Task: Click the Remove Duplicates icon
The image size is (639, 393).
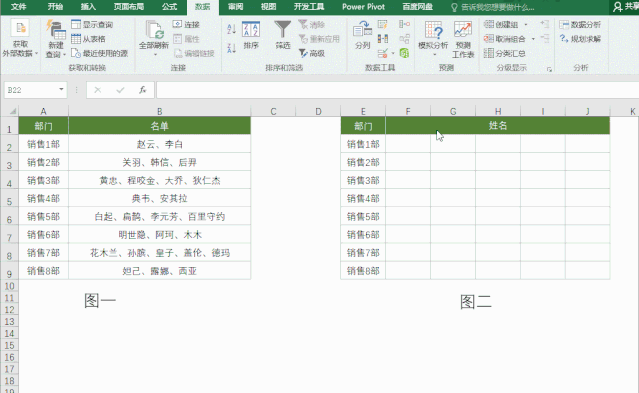Action: pyautogui.click(x=383, y=39)
